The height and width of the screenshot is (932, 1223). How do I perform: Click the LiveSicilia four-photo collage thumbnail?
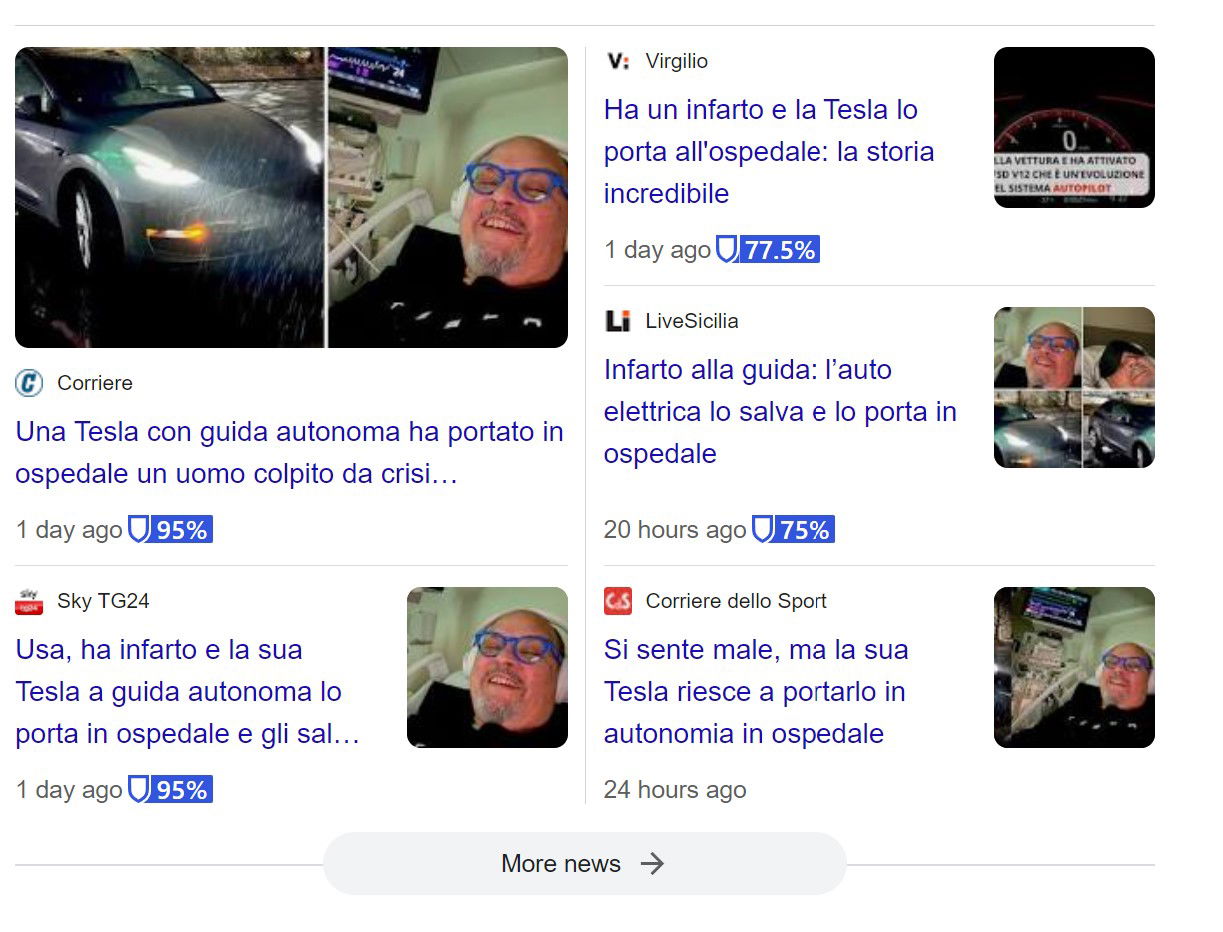click(x=1074, y=387)
